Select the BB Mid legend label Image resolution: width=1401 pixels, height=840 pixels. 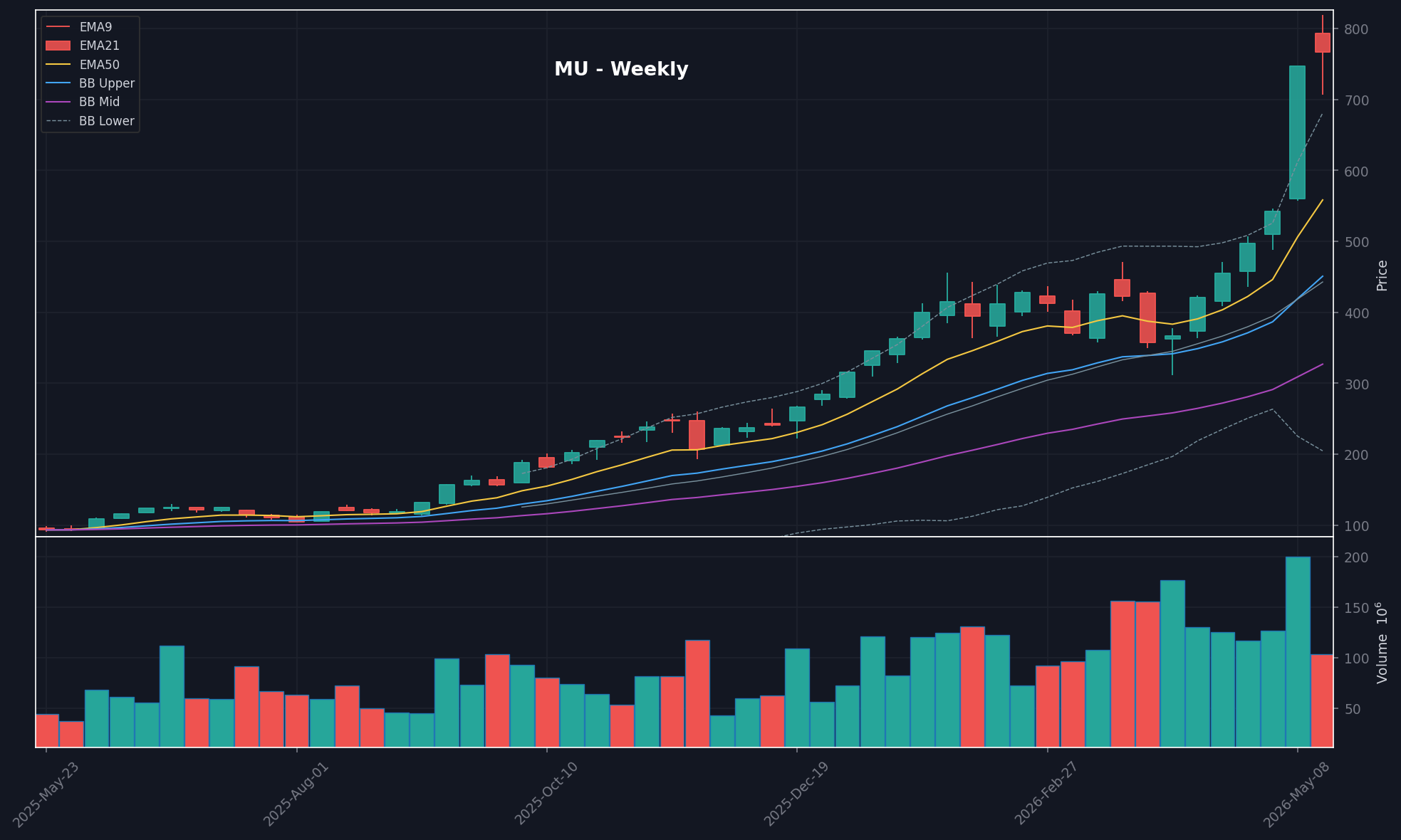click(x=99, y=102)
